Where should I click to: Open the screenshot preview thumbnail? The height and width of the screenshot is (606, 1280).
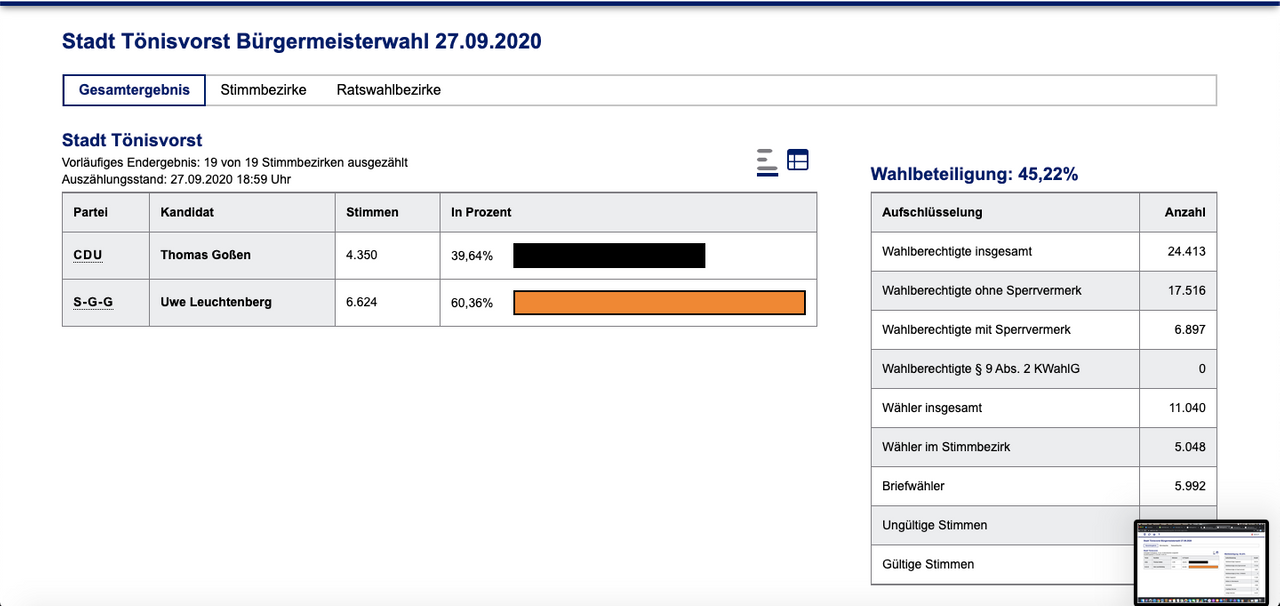coord(1200,561)
